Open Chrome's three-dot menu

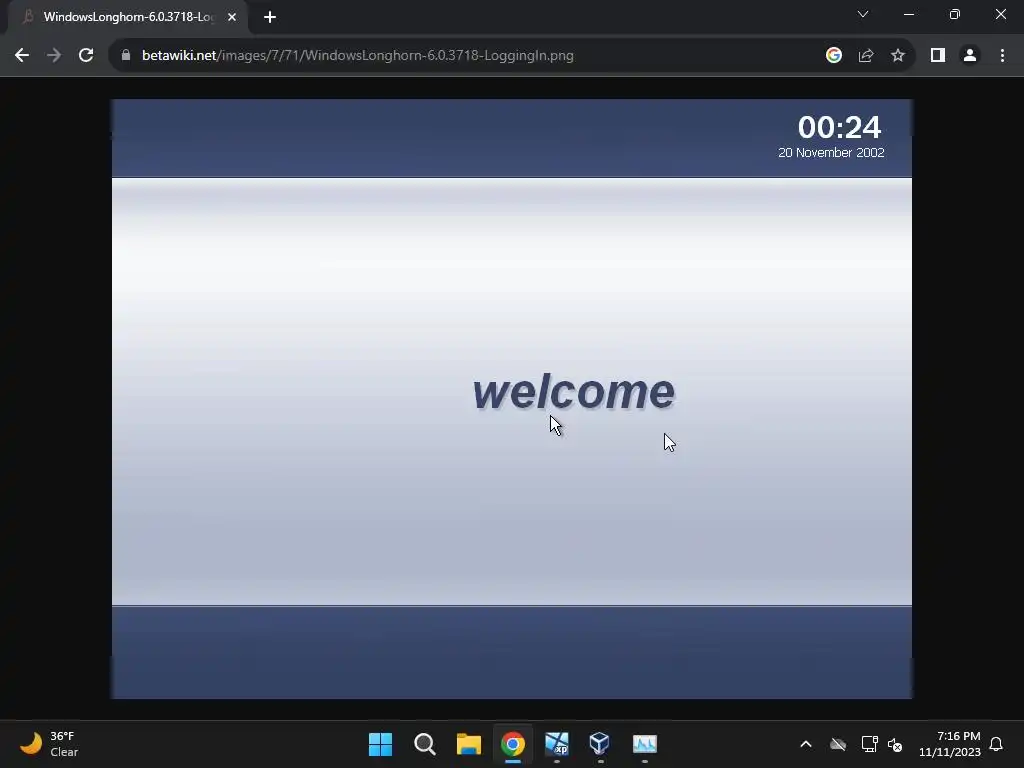pos(1002,56)
